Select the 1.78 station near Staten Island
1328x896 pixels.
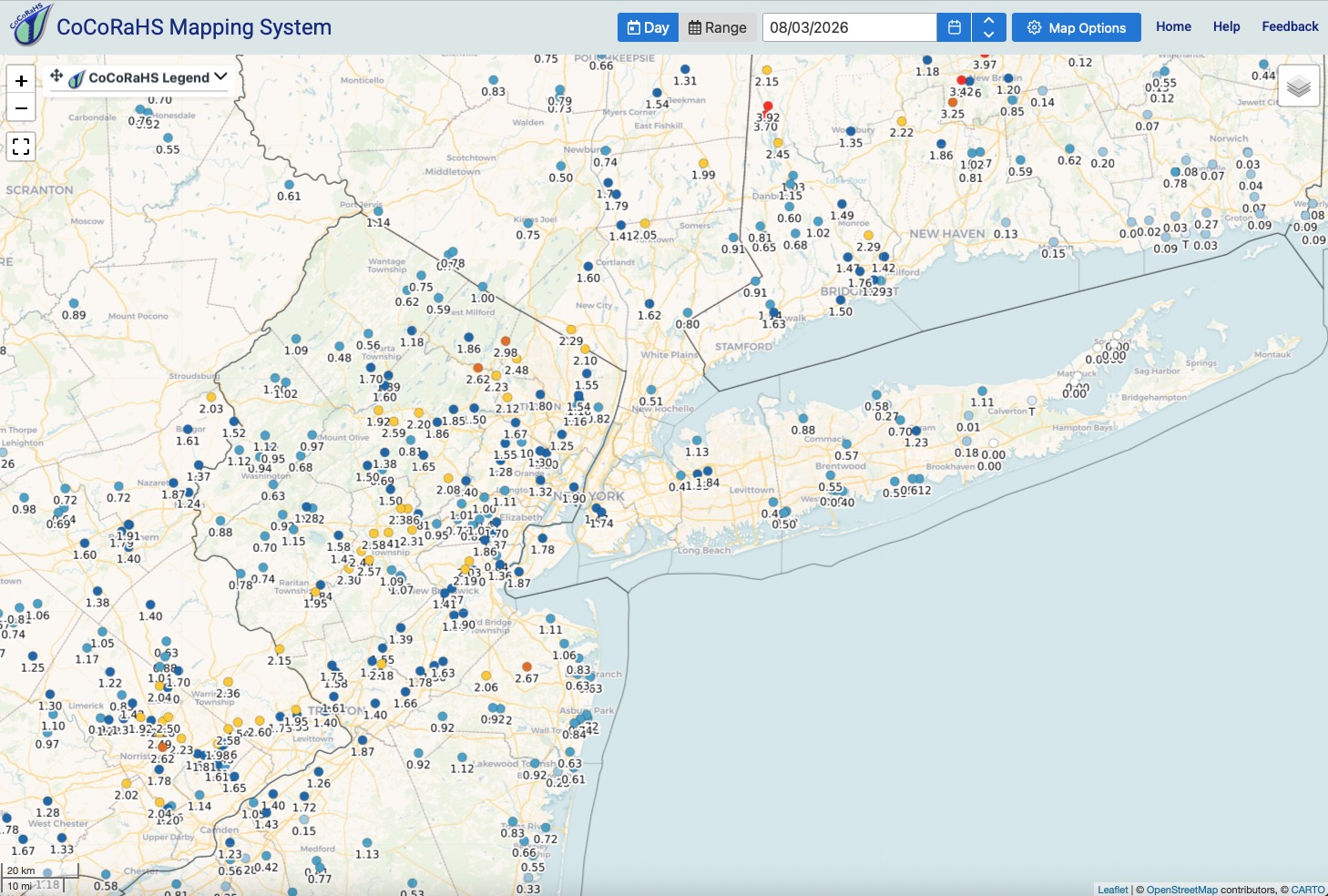coord(543,538)
